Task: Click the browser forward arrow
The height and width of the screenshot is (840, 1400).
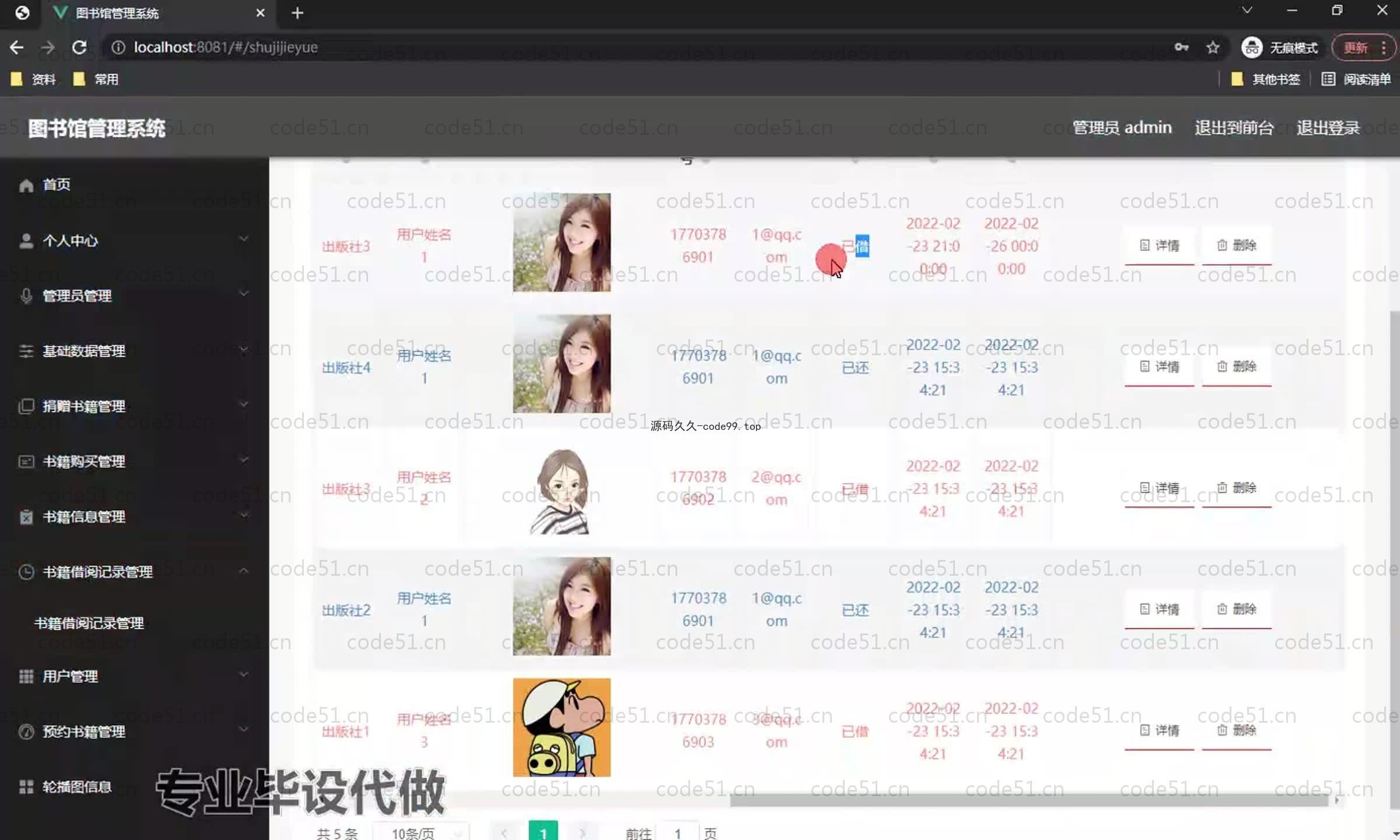Action: (x=48, y=47)
